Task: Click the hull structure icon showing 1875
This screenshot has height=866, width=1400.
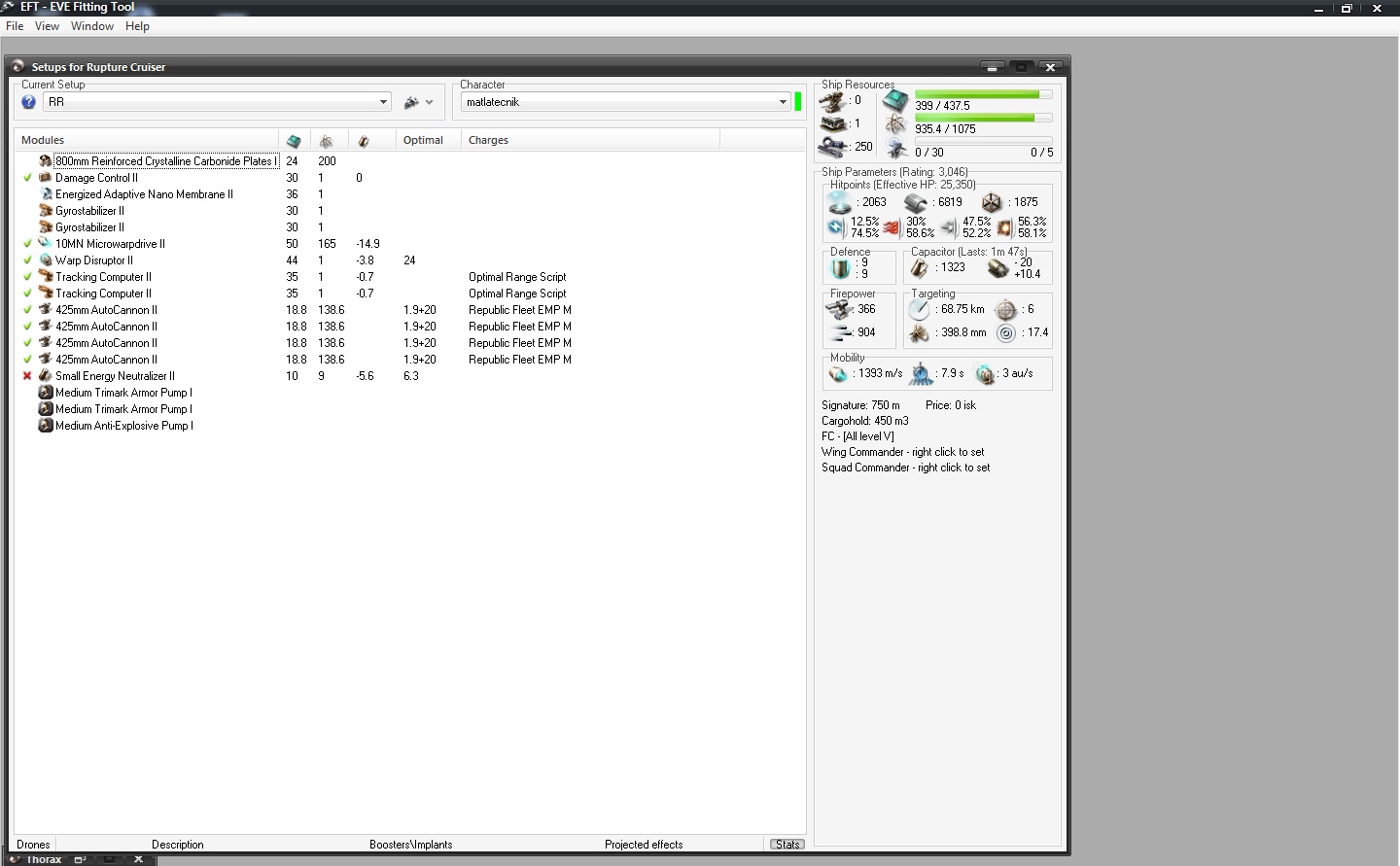Action: [x=992, y=202]
